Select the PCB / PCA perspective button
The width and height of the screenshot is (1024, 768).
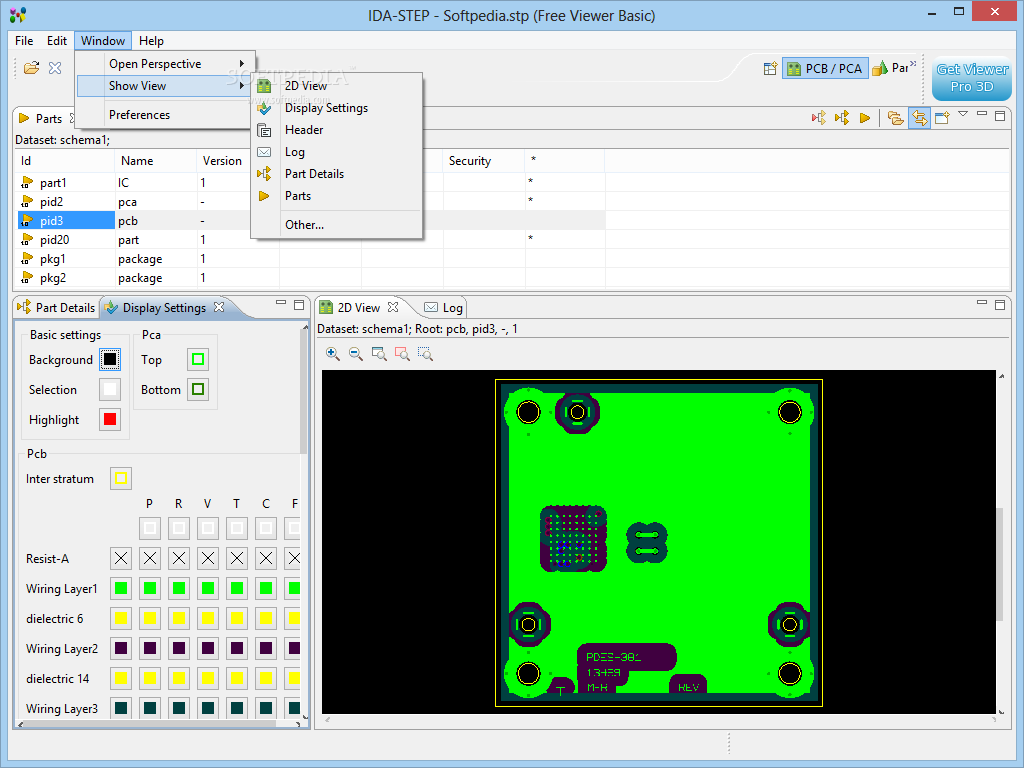(x=825, y=68)
